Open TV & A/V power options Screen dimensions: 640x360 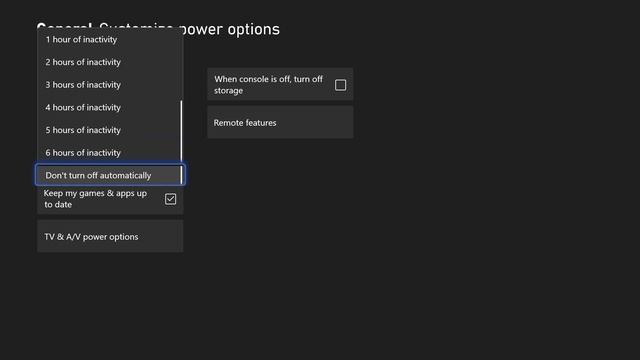coord(110,237)
